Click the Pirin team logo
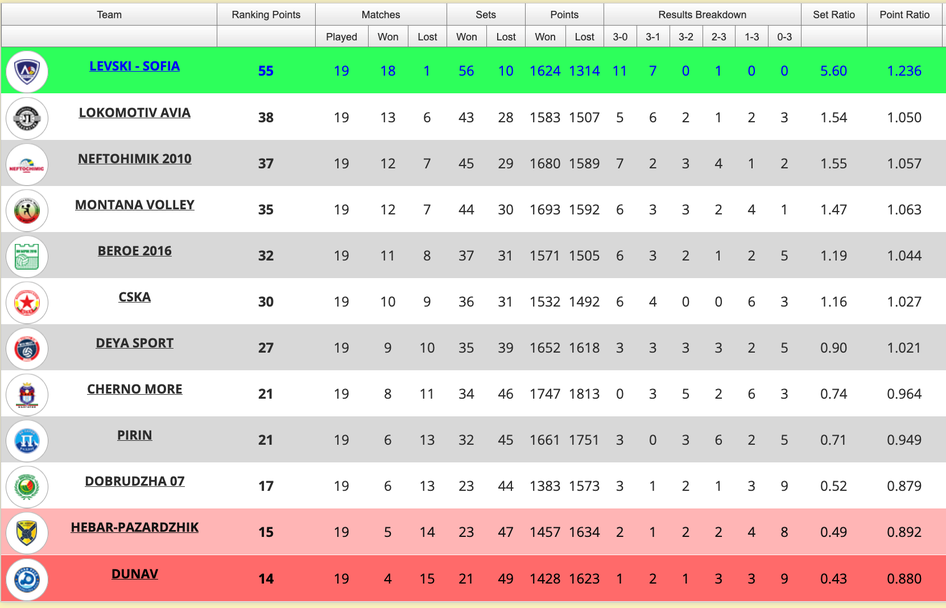This screenshot has height=608, width=946. [27, 440]
